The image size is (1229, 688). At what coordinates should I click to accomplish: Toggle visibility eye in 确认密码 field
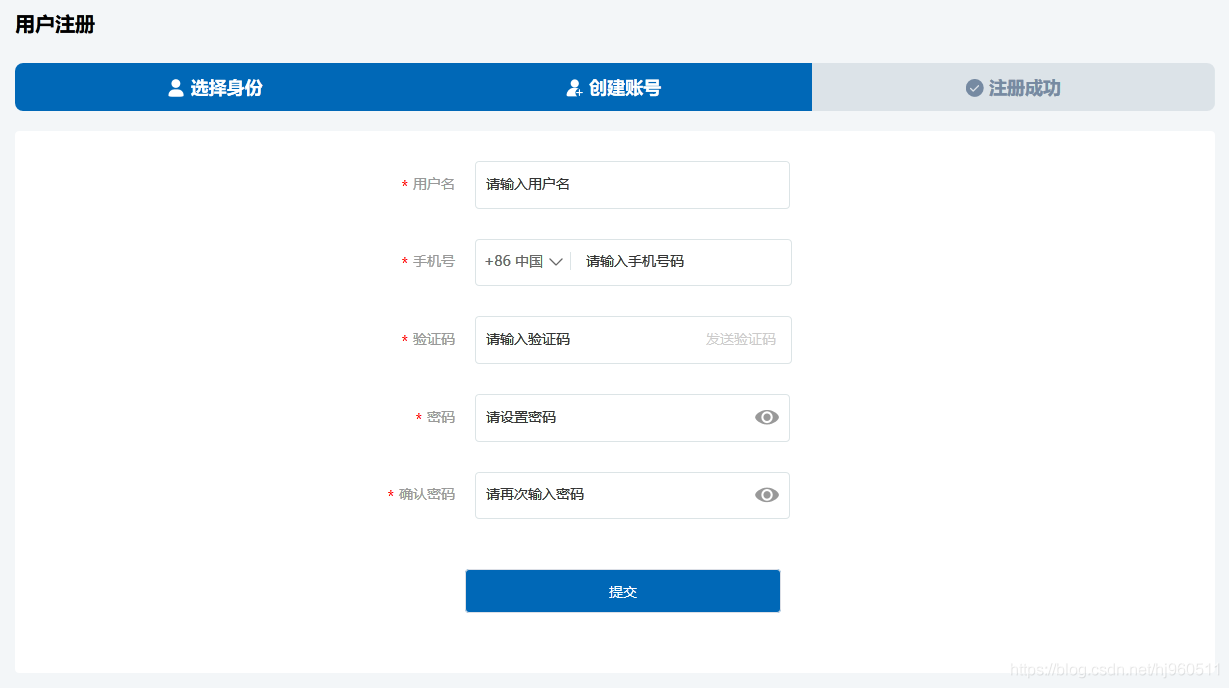click(767, 495)
